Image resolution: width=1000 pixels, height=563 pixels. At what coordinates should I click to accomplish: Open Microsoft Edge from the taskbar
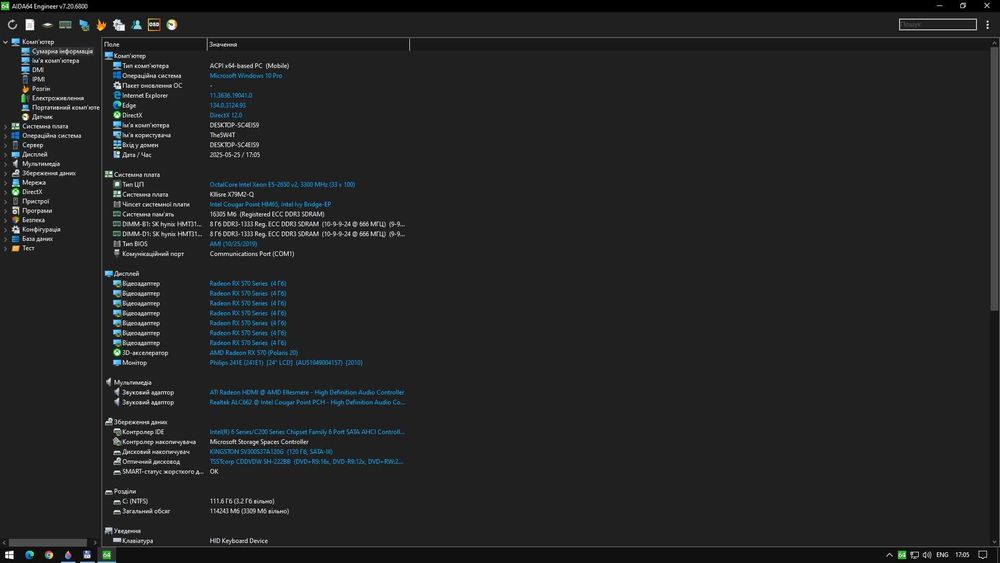coord(29,555)
